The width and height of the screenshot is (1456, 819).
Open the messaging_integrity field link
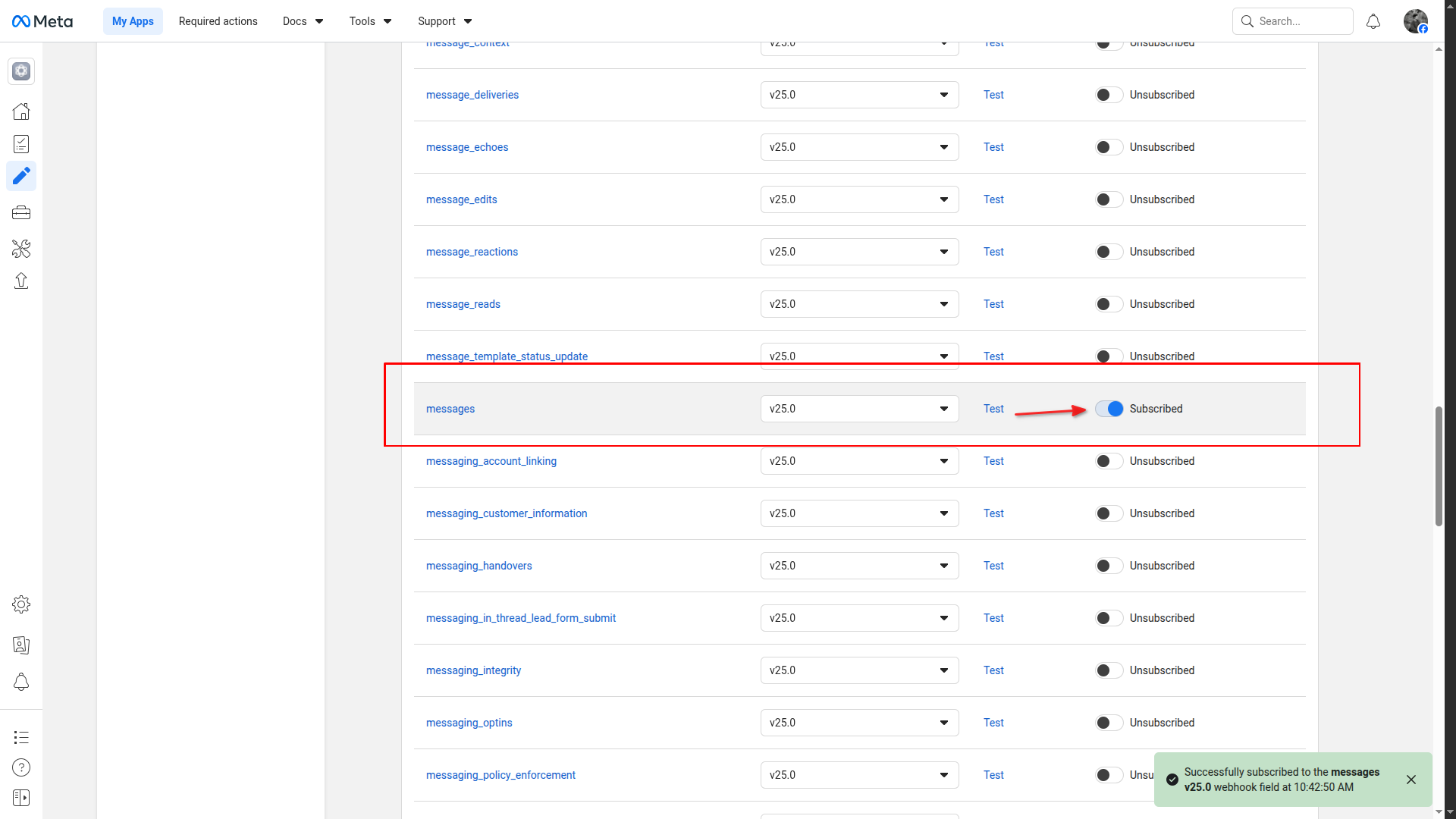[x=473, y=670]
